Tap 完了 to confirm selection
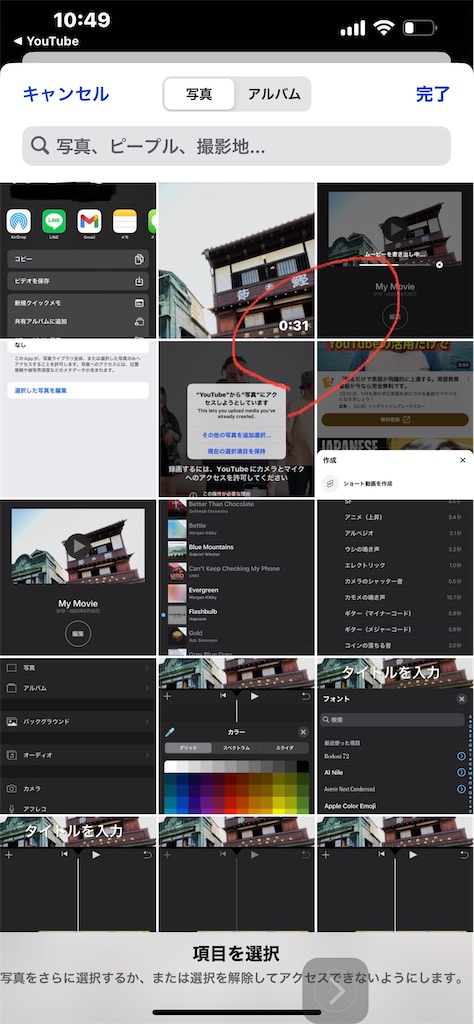Image resolution: width=474 pixels, height=1024 pixels. (433, 94)
